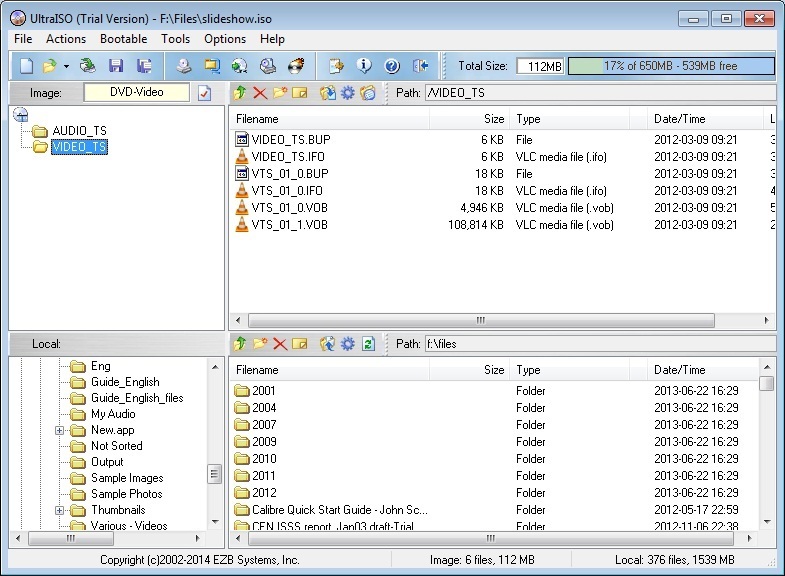Select the VIDEO_TS folder in the image tree
The height and width of the screenshot is (576, 785).
pos(80,147)
